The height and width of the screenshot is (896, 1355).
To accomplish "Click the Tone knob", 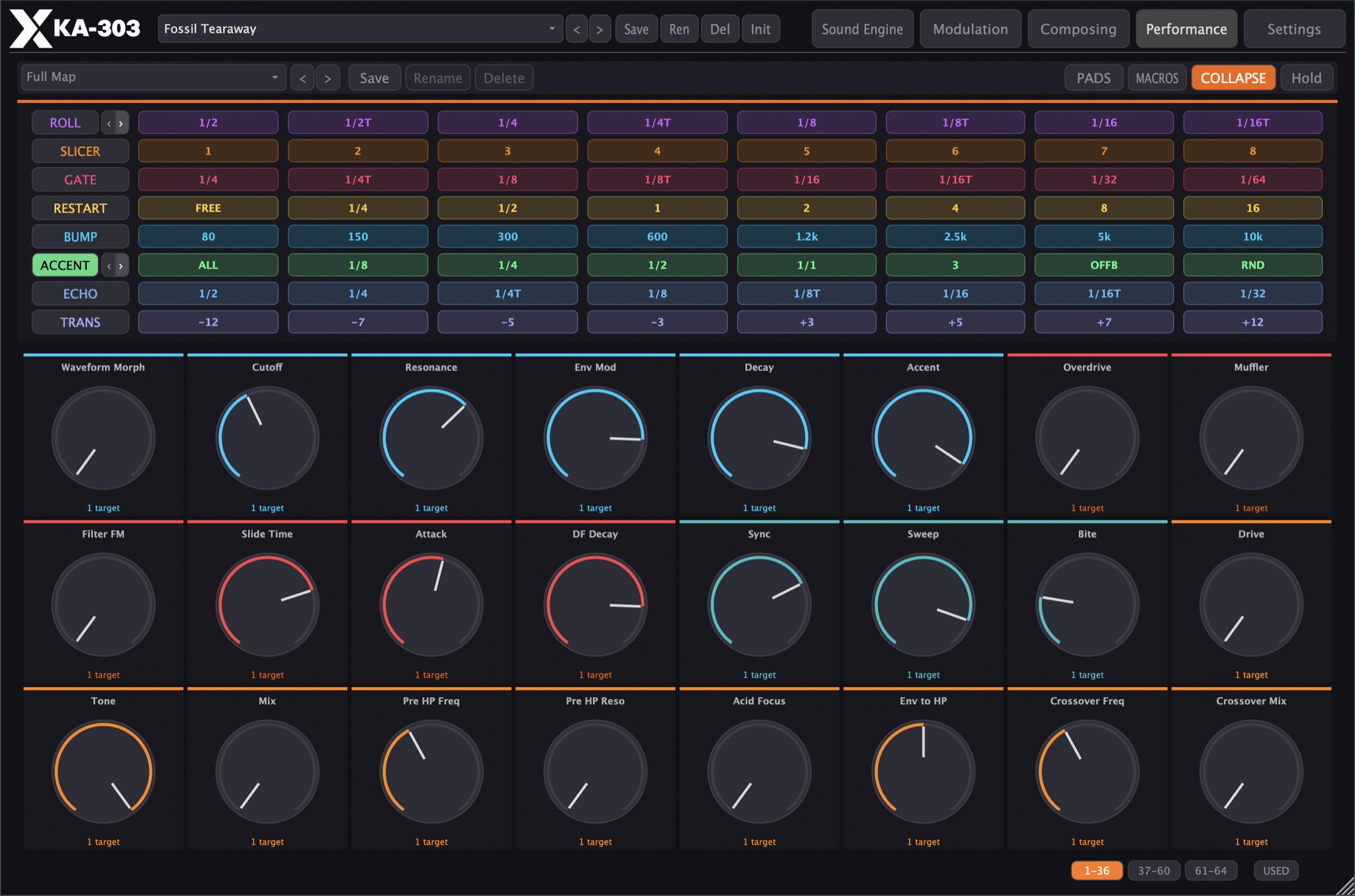I will [x=103, y=772].
